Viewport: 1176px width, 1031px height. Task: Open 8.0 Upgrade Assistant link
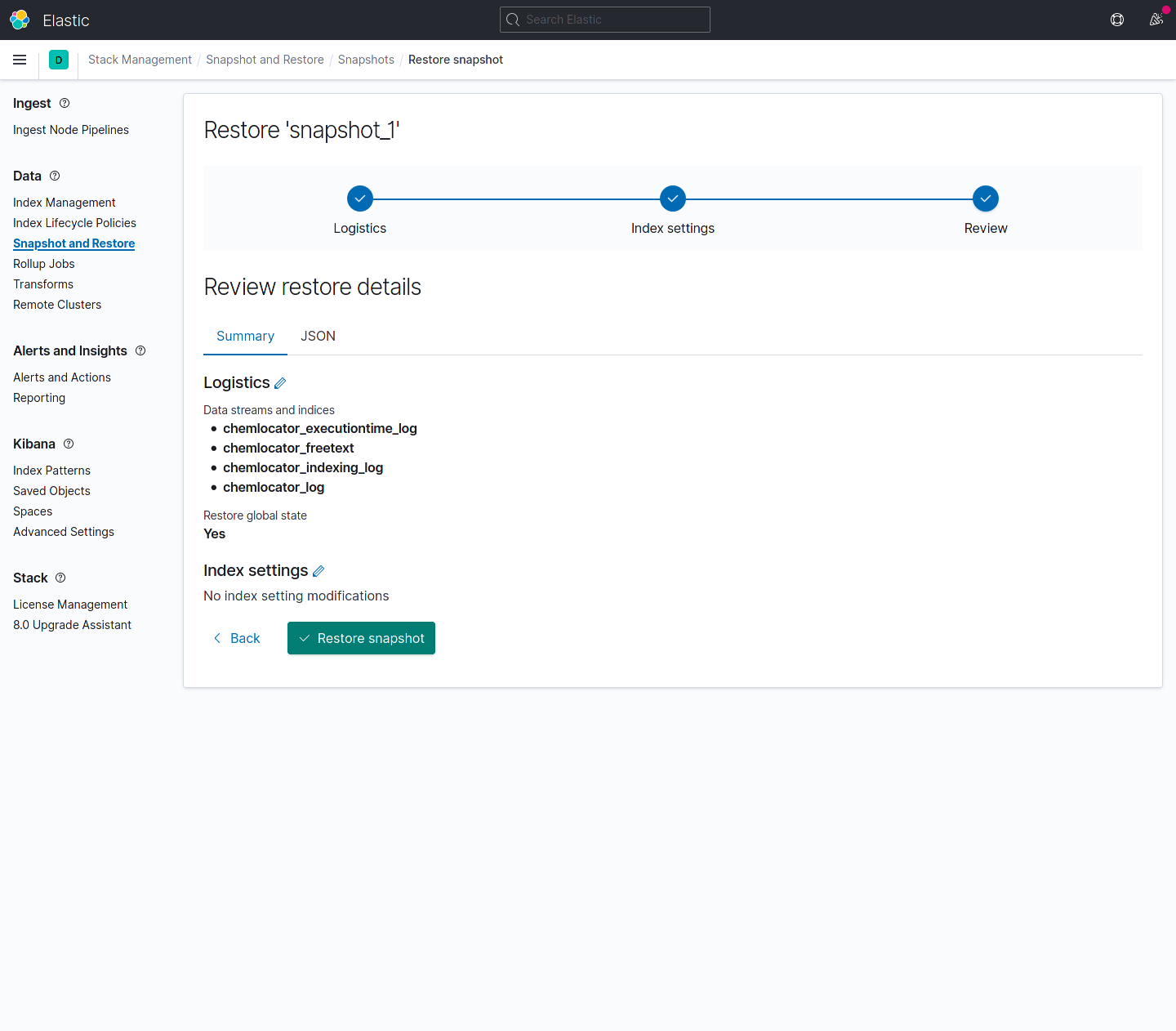(72, 625)
